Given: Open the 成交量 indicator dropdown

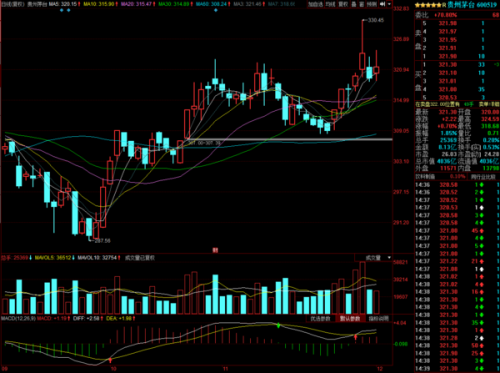Looking at the screenshot, I should [x=373, y=258].
